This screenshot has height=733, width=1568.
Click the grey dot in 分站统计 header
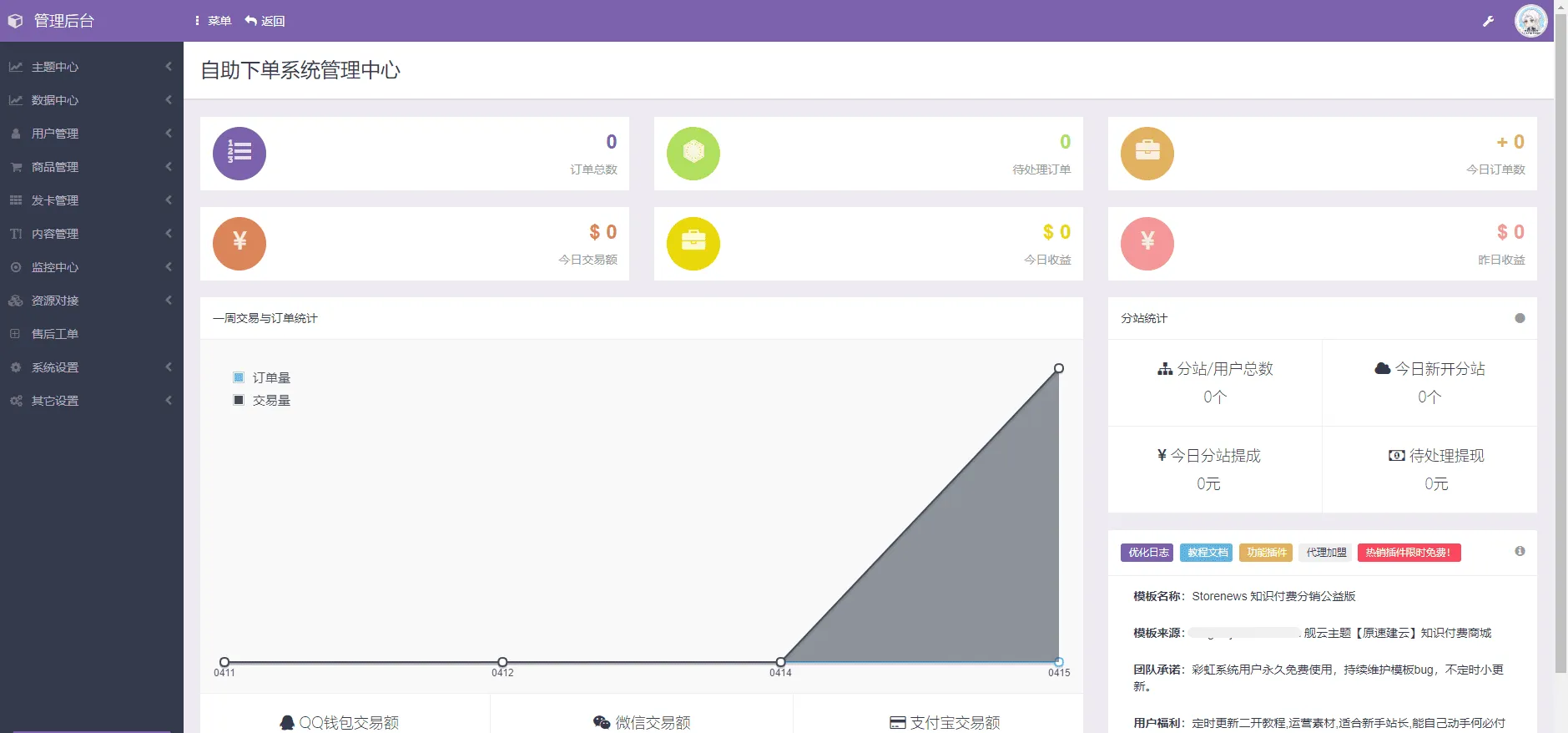pyautogui.click(x=1520, y=318)
